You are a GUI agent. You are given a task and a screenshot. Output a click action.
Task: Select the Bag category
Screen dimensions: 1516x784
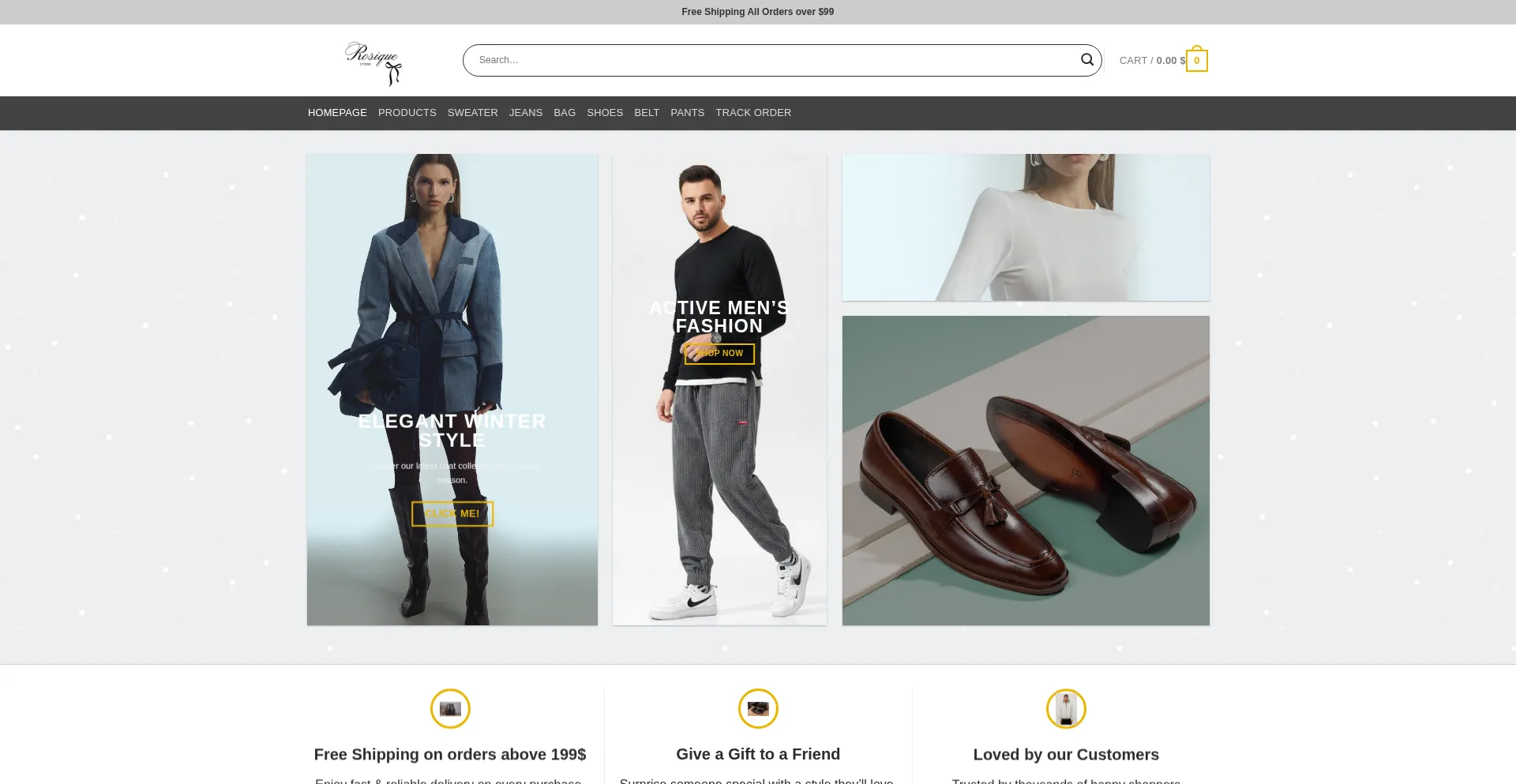coord(565,113)
